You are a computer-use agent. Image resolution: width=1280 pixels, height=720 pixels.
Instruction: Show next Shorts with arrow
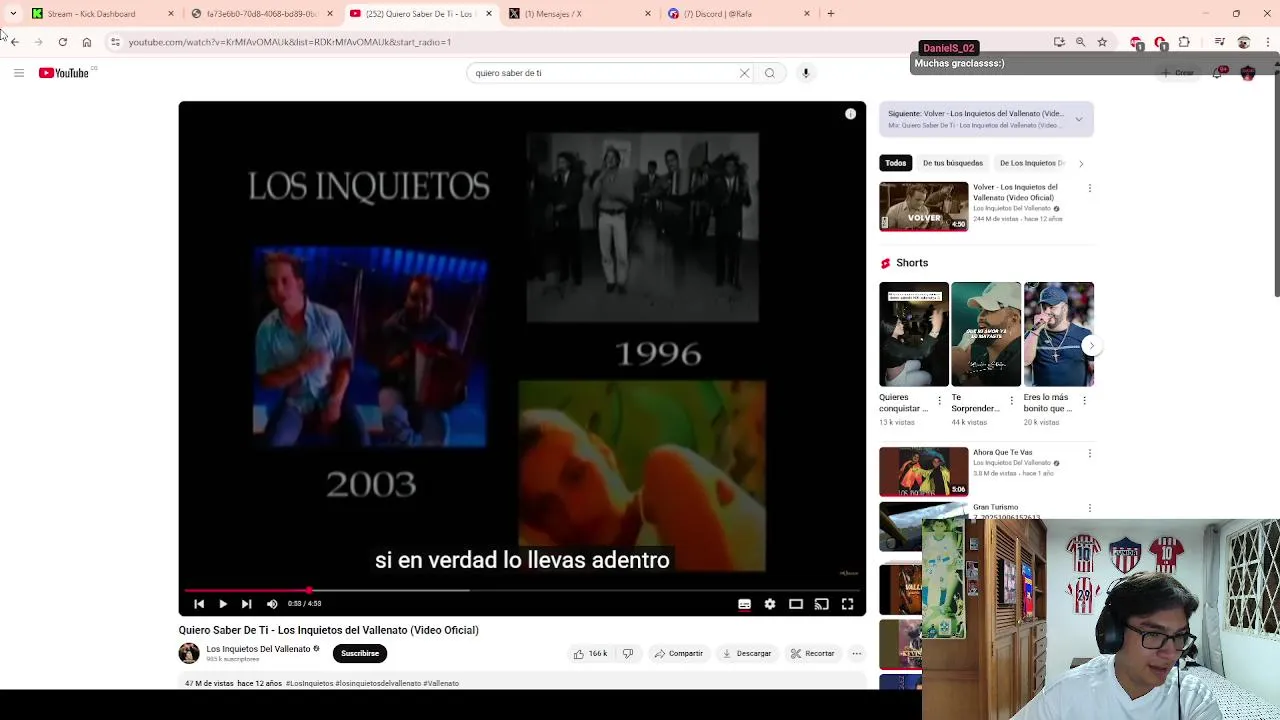tap(1091, 346)
